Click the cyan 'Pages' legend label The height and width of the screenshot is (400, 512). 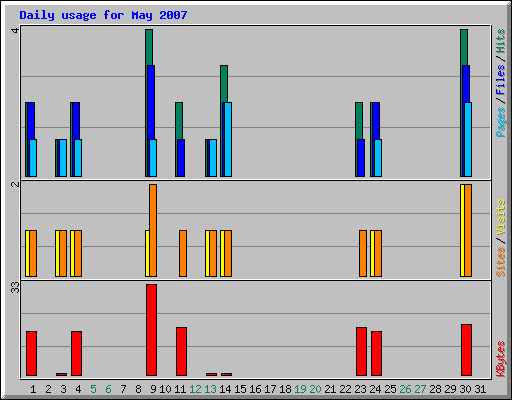point(501,122)
